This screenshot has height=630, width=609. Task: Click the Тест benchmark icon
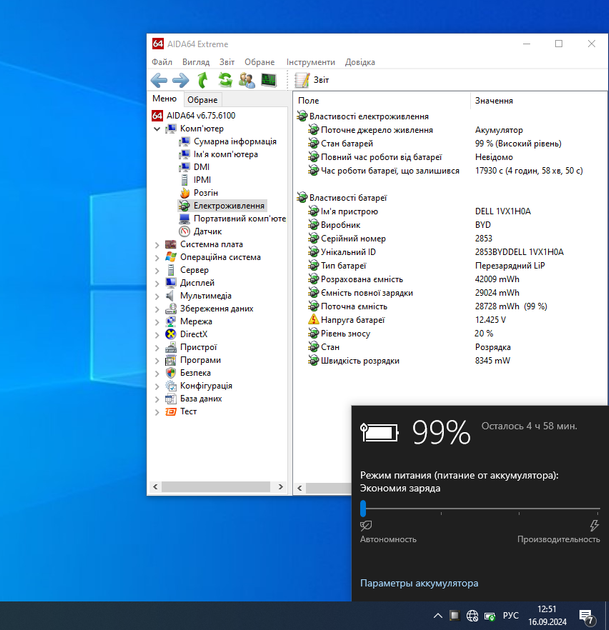click(171, 411)
